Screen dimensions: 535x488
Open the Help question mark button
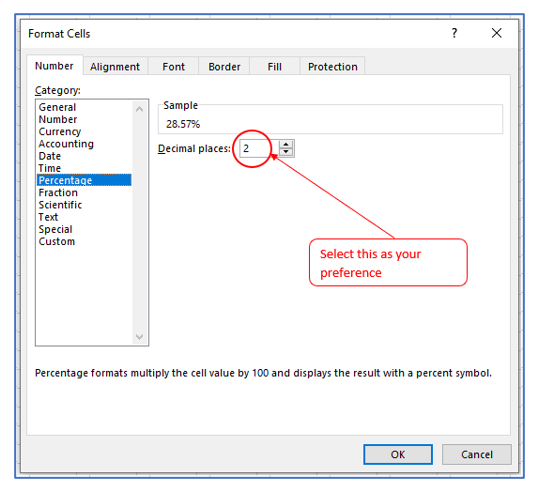click(x=454, y=33)
